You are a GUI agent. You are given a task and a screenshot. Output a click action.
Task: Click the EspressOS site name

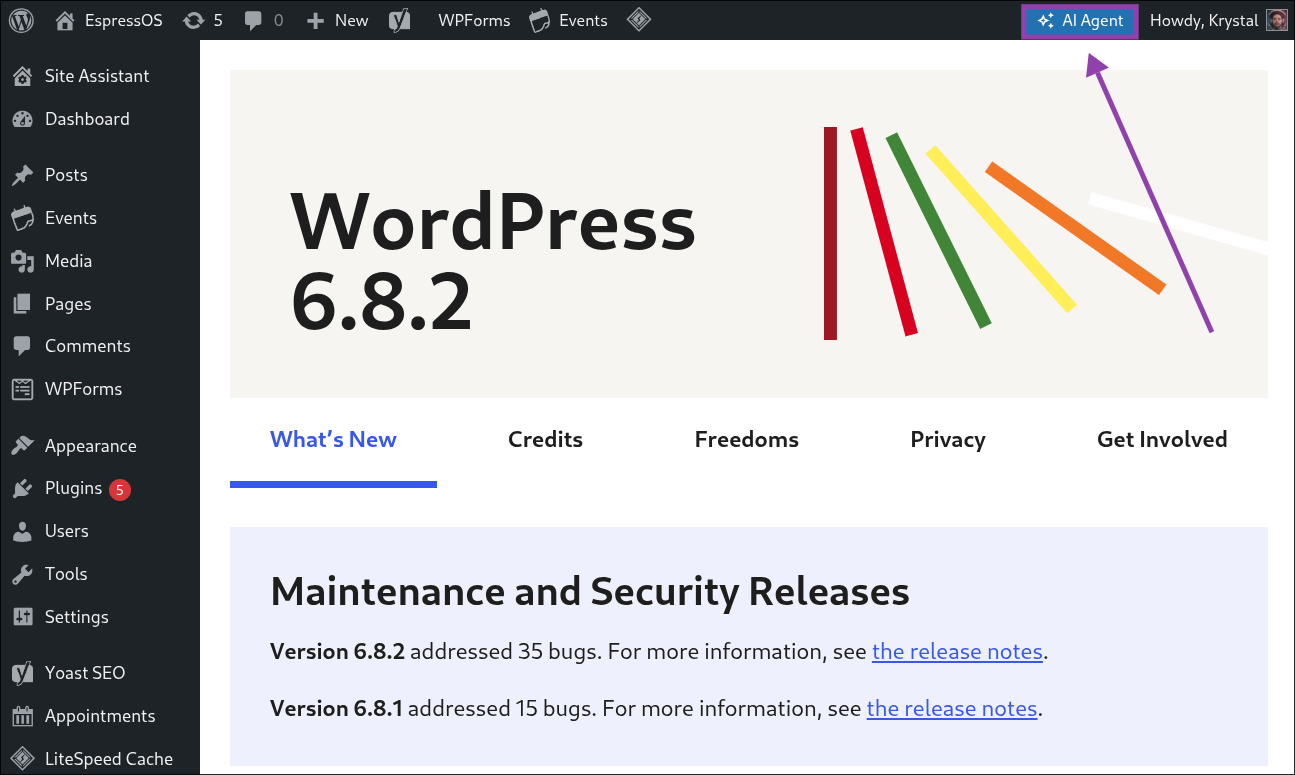[123, 20]
